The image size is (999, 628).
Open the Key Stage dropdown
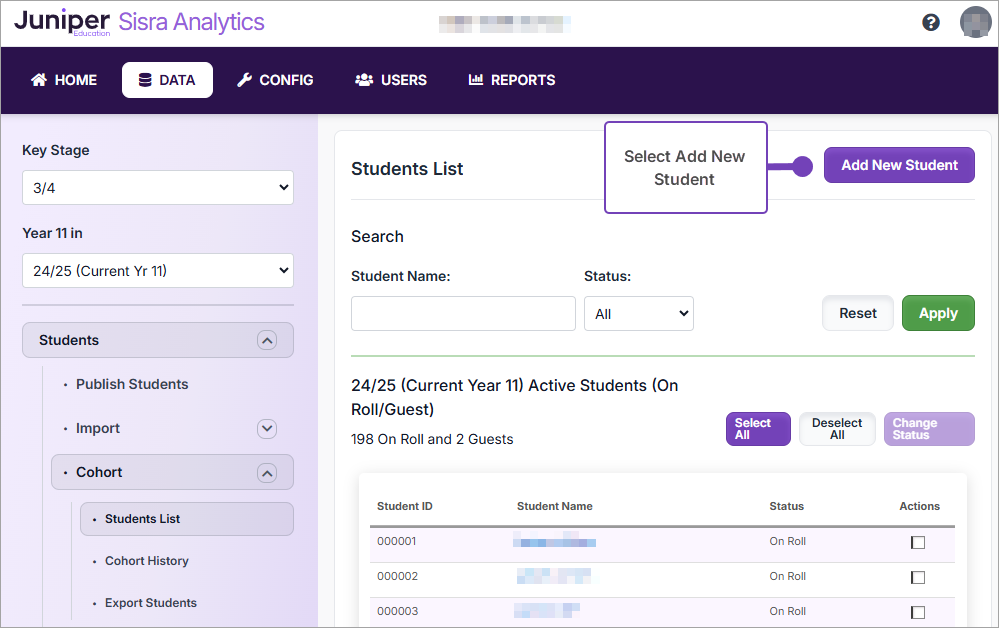[157, 187]
